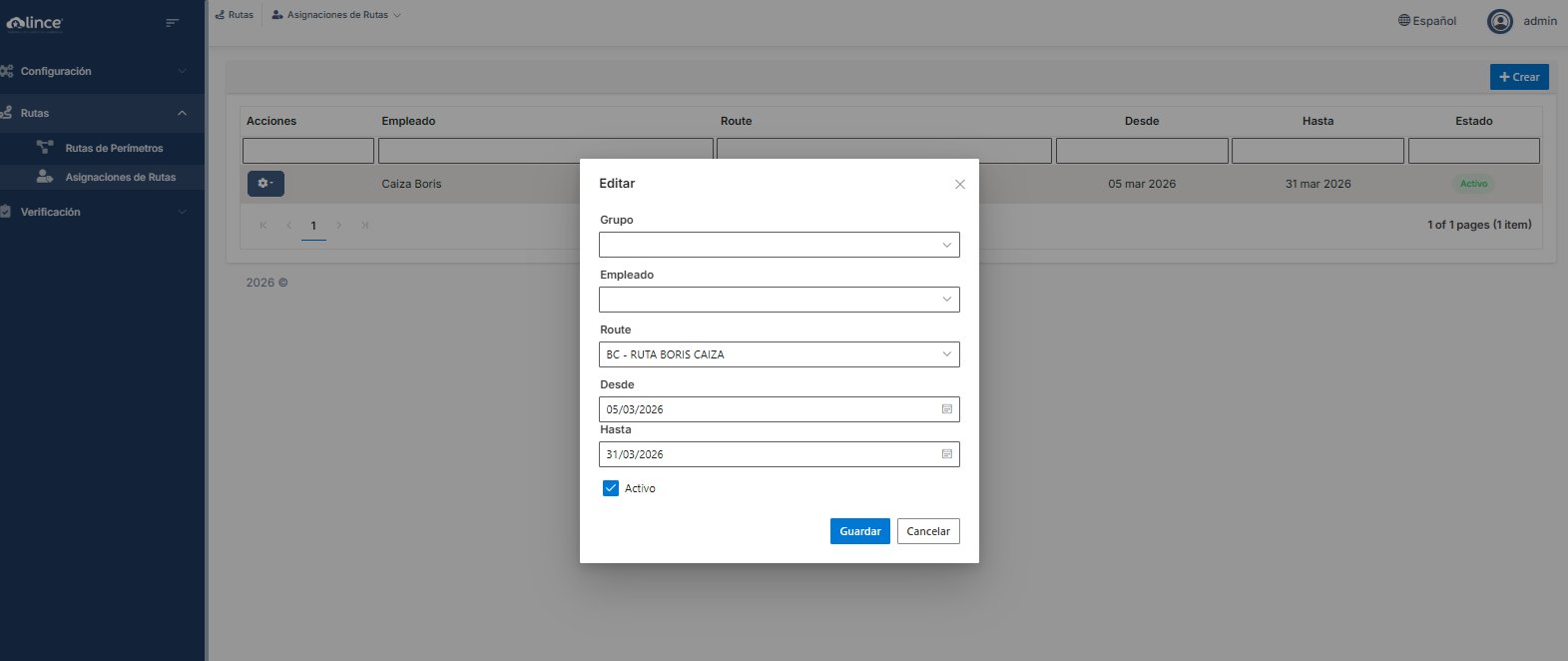Collapse the sidebar using the hamburger icon
1568x661 pixels.
coord(172,23)
